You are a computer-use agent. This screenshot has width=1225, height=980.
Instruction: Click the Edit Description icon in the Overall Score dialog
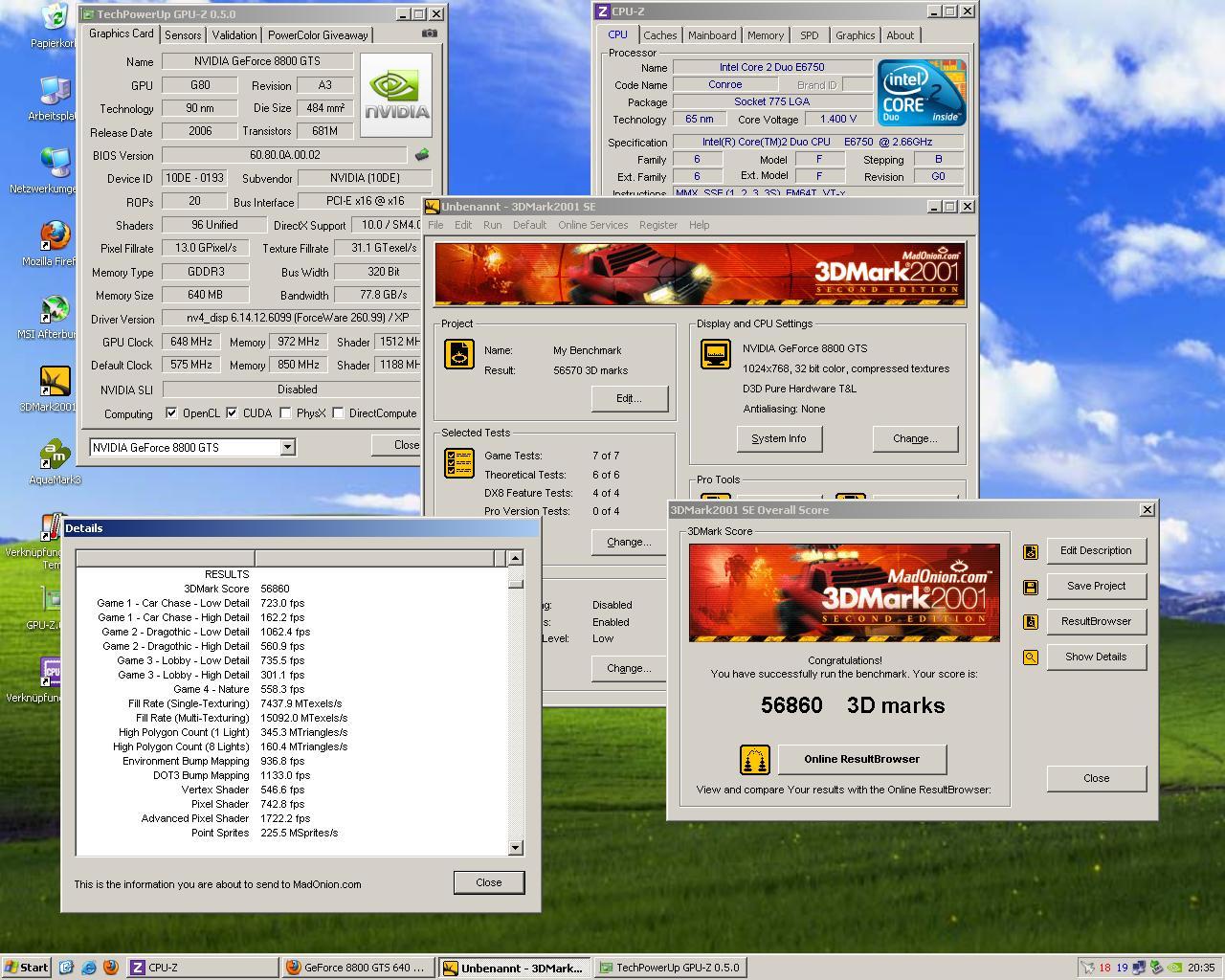(1031, 551)
